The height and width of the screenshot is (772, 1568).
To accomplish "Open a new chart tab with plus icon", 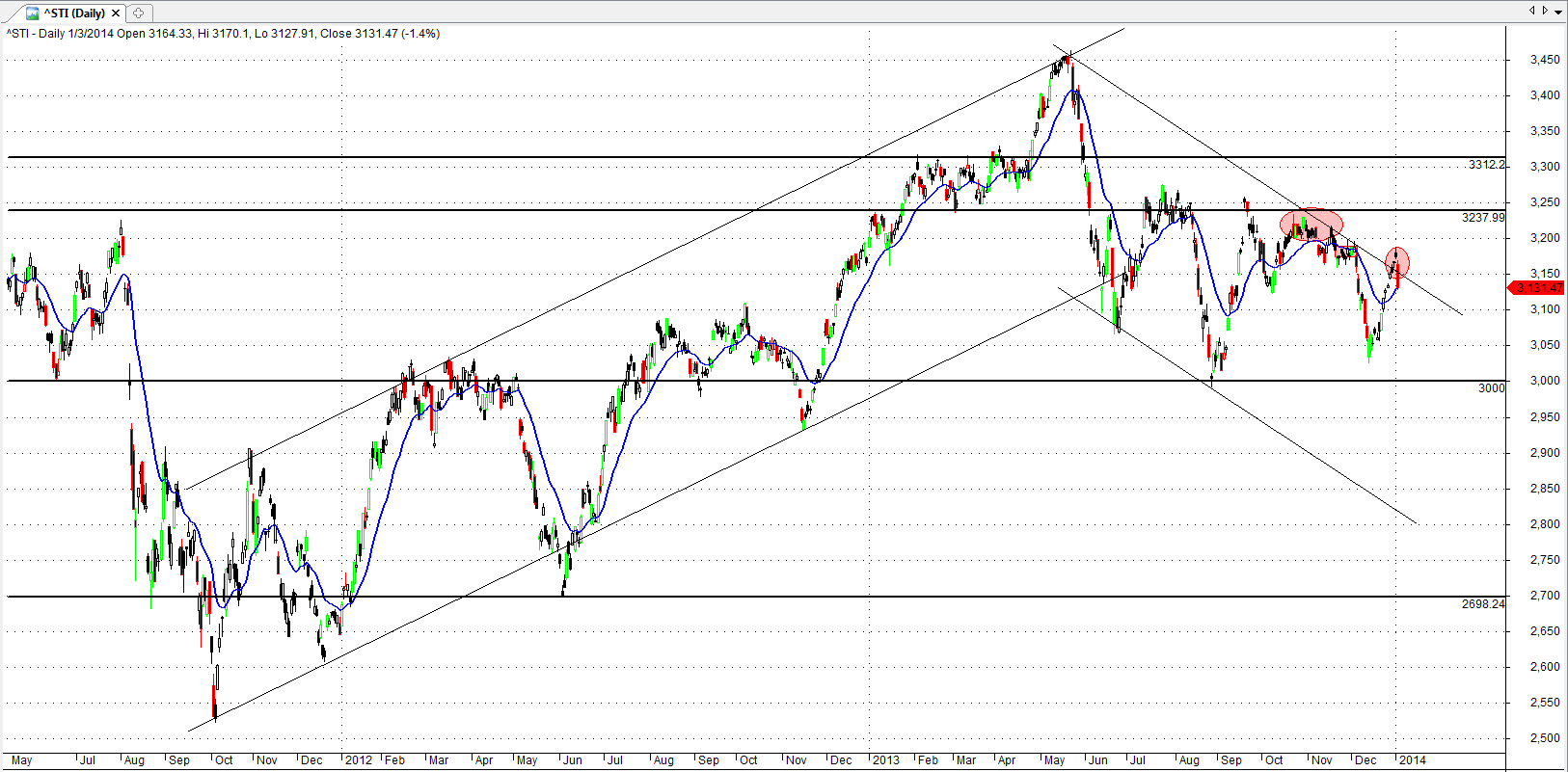I will pos(139,13).
